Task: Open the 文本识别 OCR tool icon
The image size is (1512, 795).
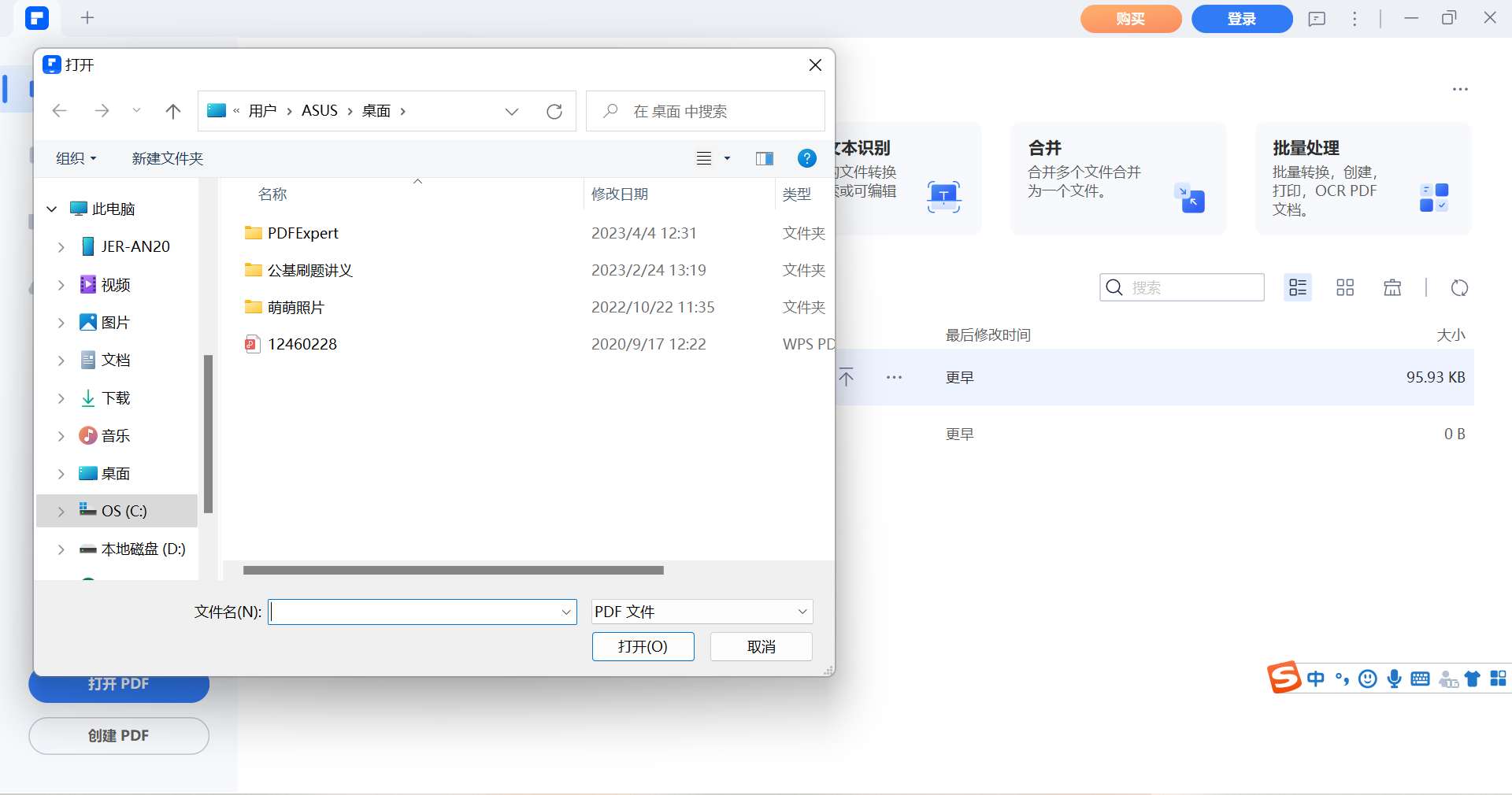Action: pos(943,197)
